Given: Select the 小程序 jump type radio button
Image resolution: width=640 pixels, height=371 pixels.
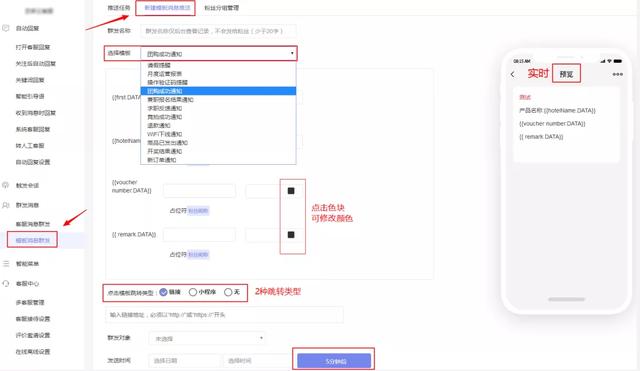Looking at the screenshot, I should tap(193, 292).
